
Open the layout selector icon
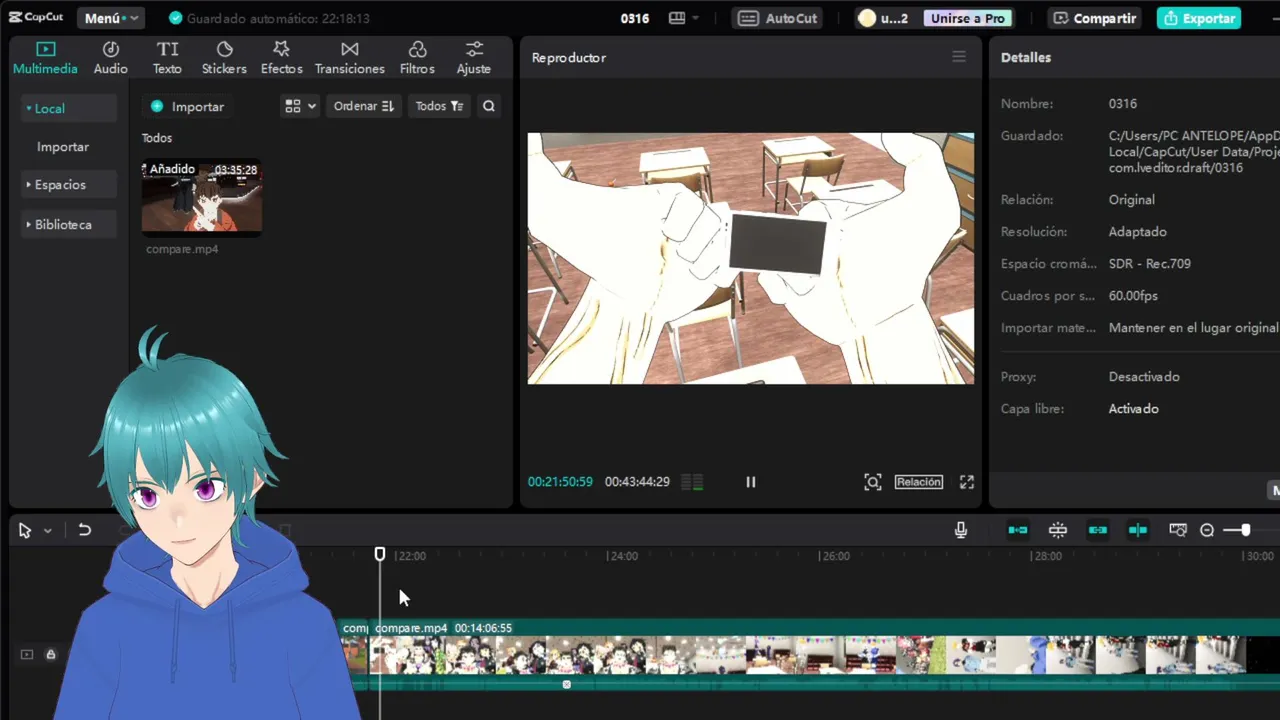pos(683,18)
